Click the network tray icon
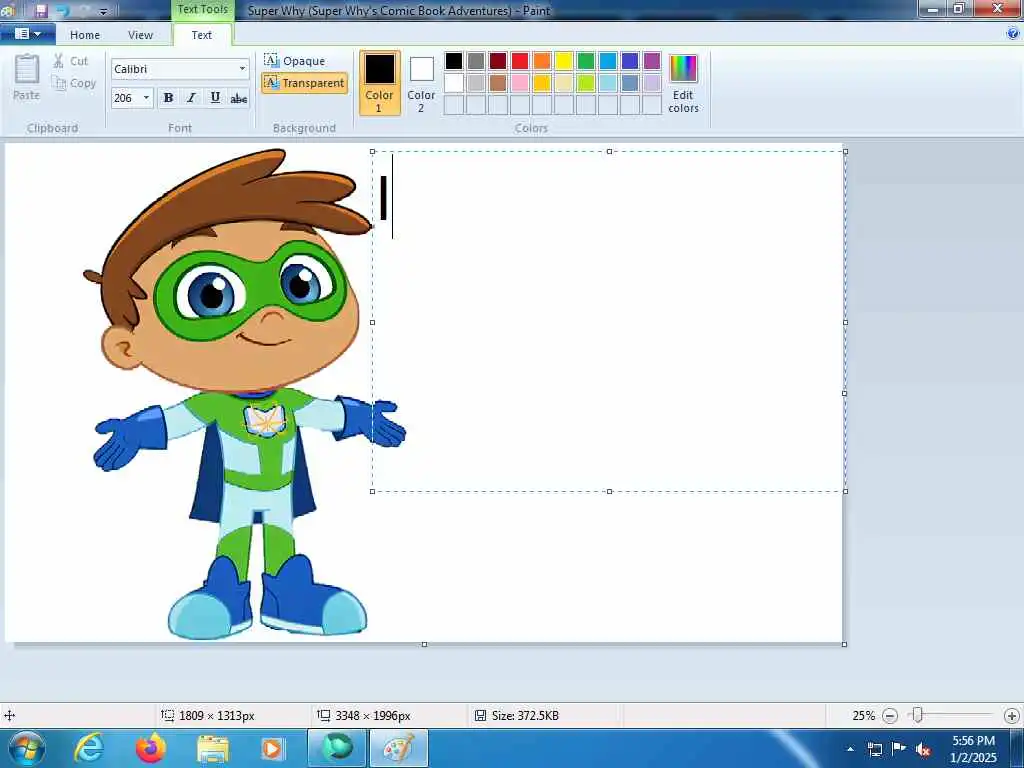The width and height of the screenshot is (1024, 768). 874,749
